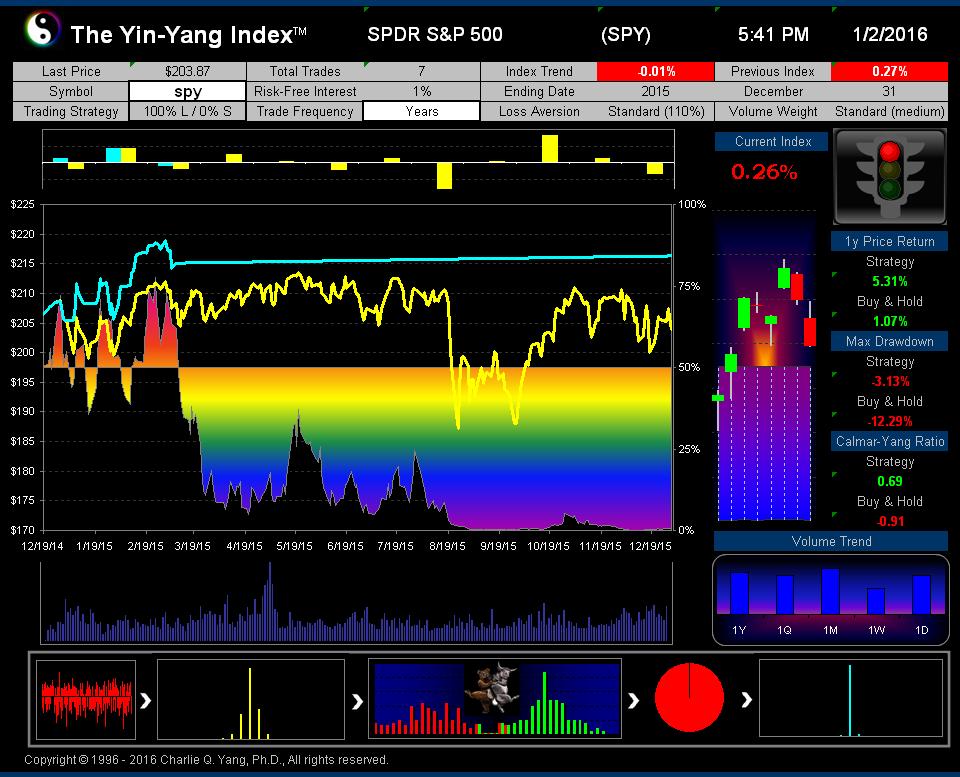Open the yellow spike histogram thumbnail

point(251,699)
